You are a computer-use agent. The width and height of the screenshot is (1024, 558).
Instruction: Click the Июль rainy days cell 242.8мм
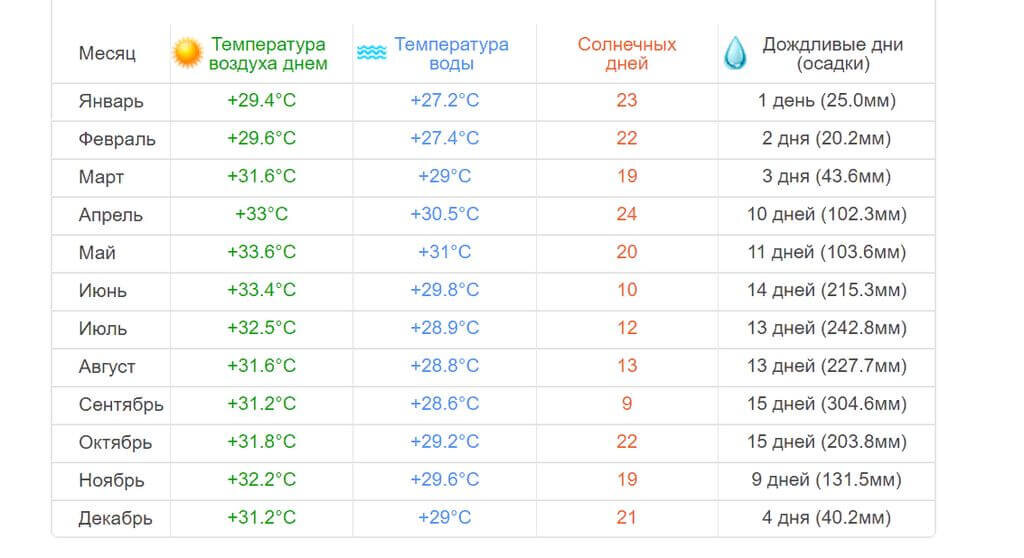tap(827, 328)
